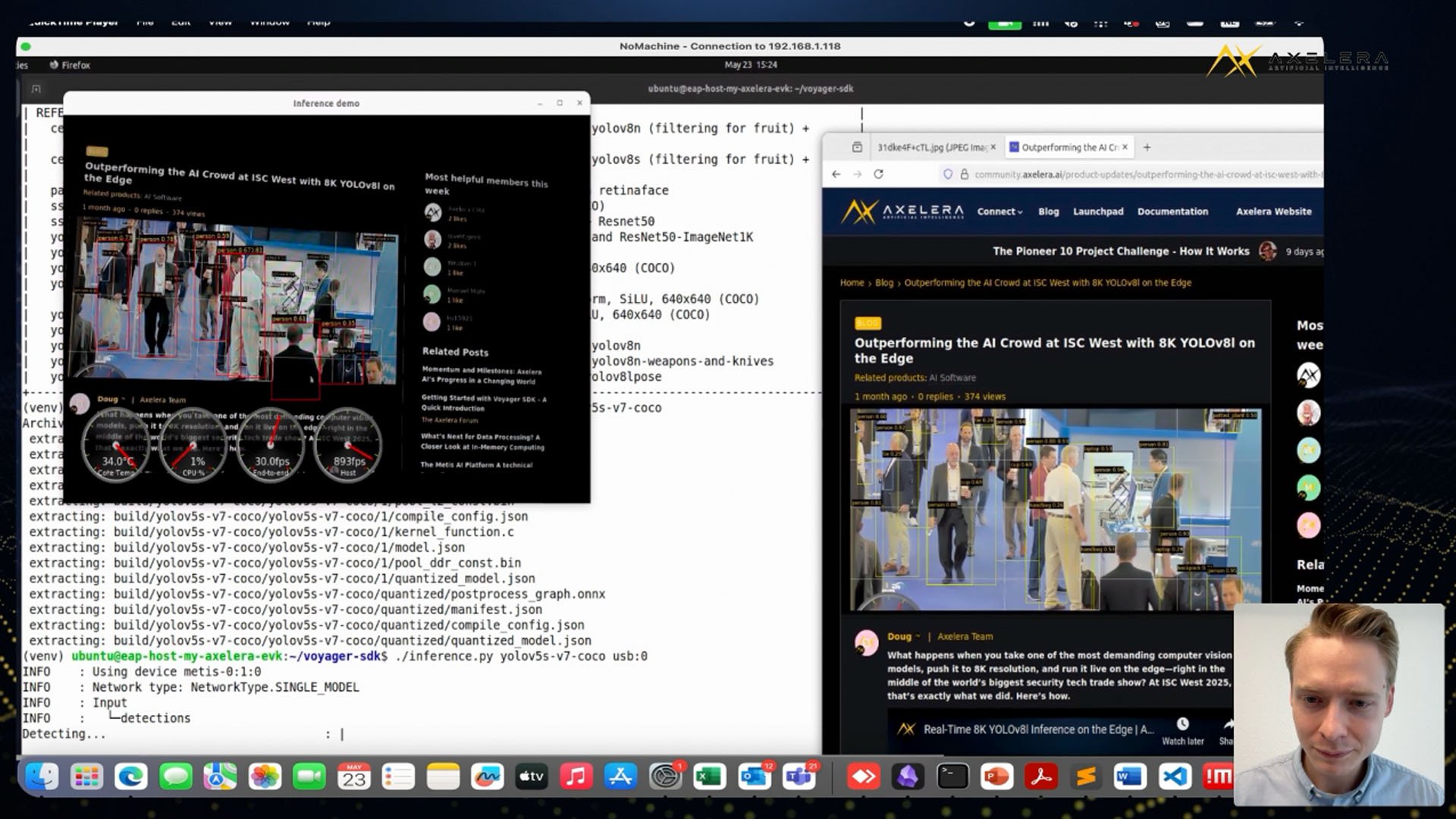Open The Pioneer 10 Project Challenge banner

click(1121, 251)
